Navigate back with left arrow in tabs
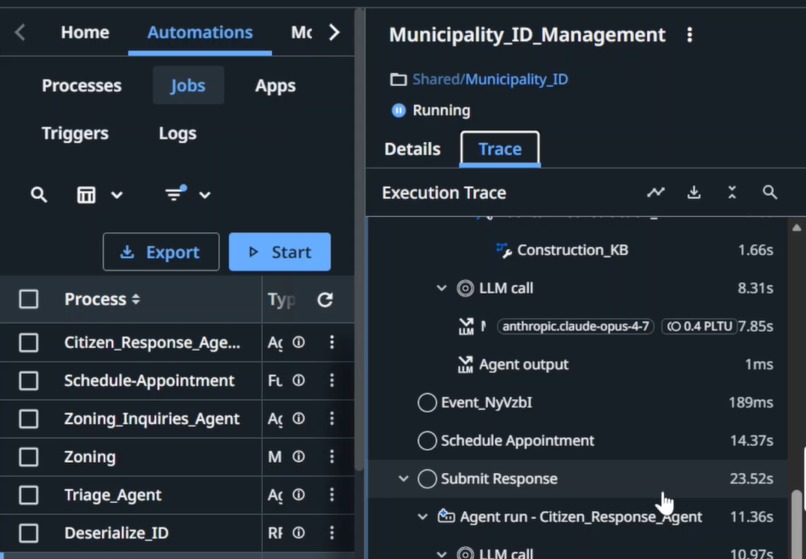 click(20, 32)
